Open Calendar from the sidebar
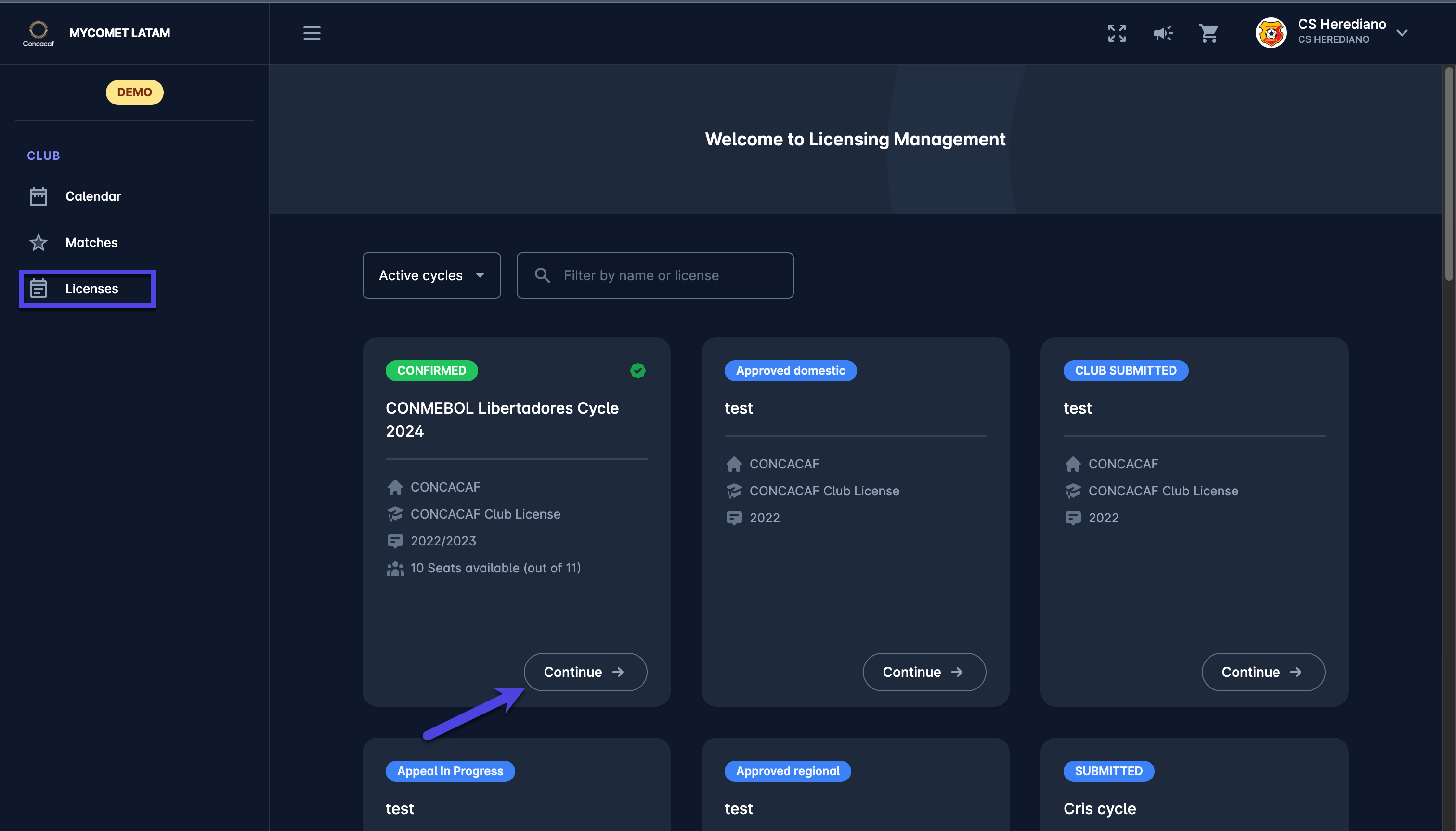Image resolution: width=1456 pixels, height=831 pixels. pyautogui.click(x=92, y=196)
